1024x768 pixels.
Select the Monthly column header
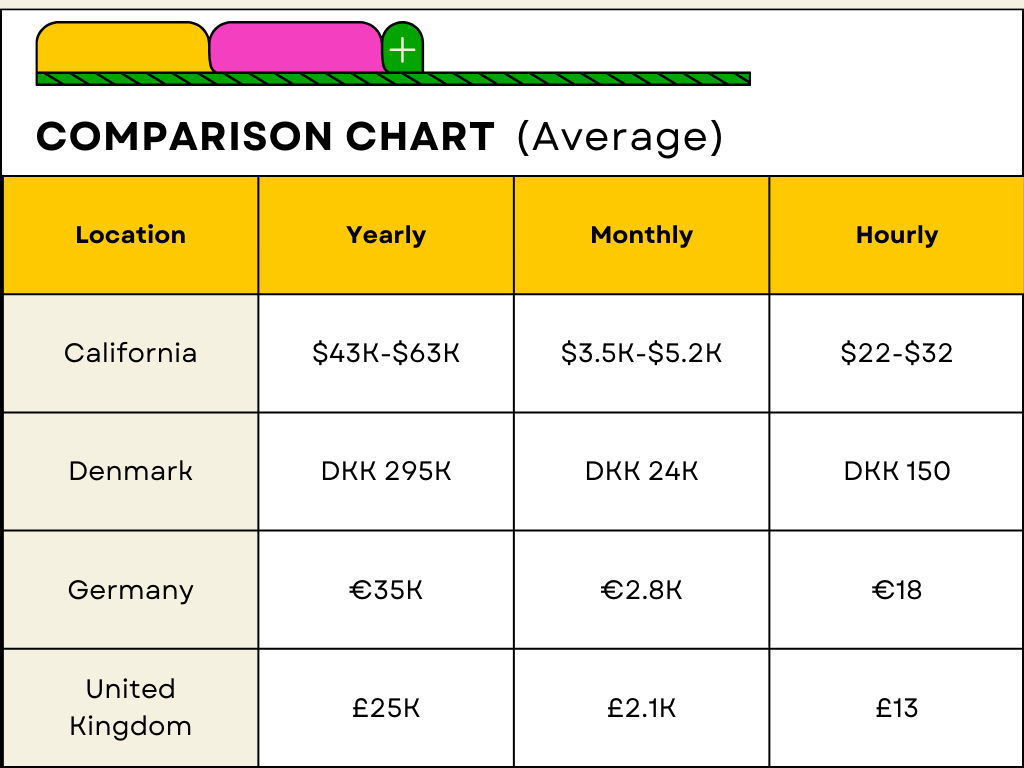[x=642, y=235]
